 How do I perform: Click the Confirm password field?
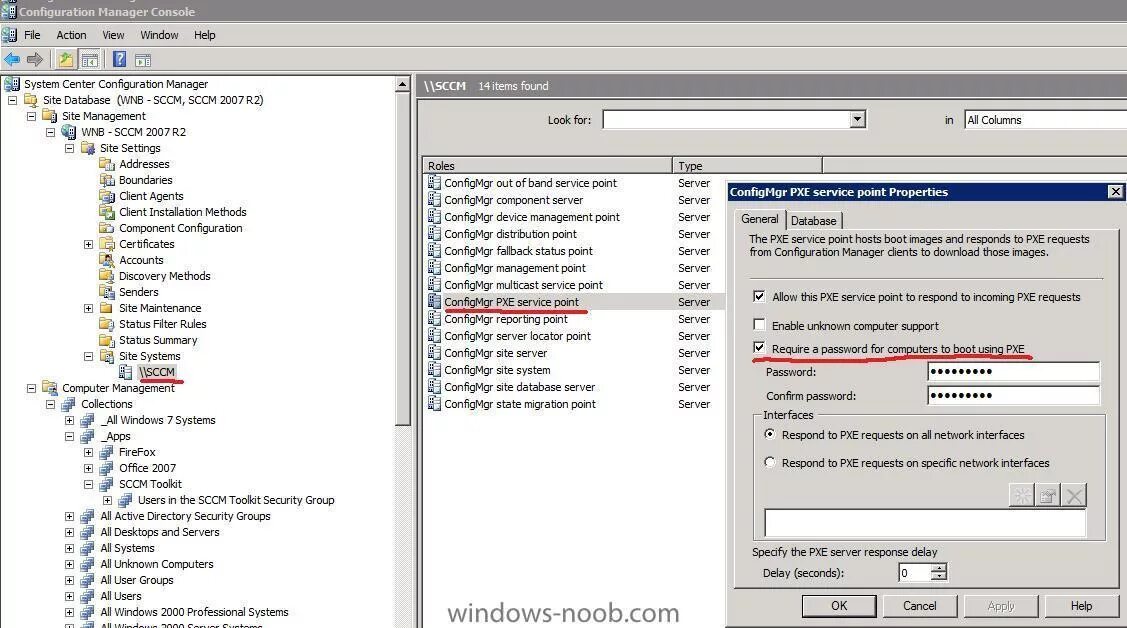tap(1013, 395)
